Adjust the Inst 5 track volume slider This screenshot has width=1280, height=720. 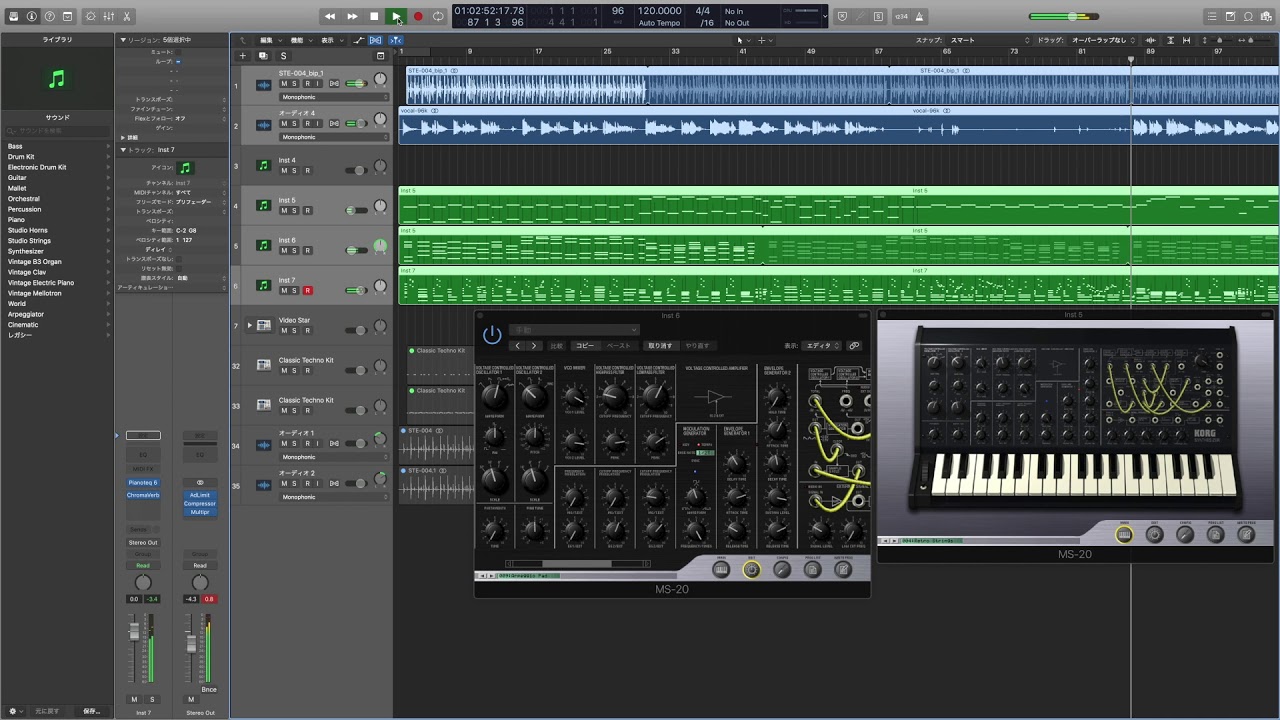pos(356,210)
